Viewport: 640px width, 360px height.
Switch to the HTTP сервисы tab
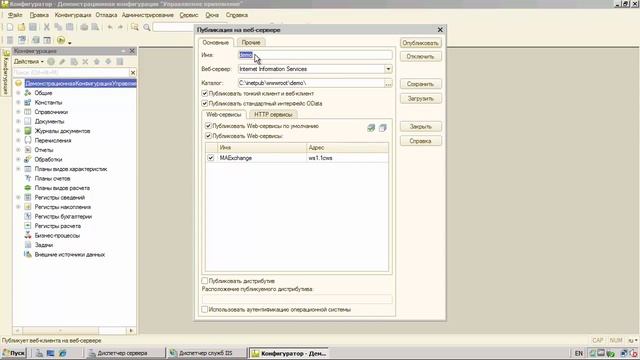coord(273,115)
